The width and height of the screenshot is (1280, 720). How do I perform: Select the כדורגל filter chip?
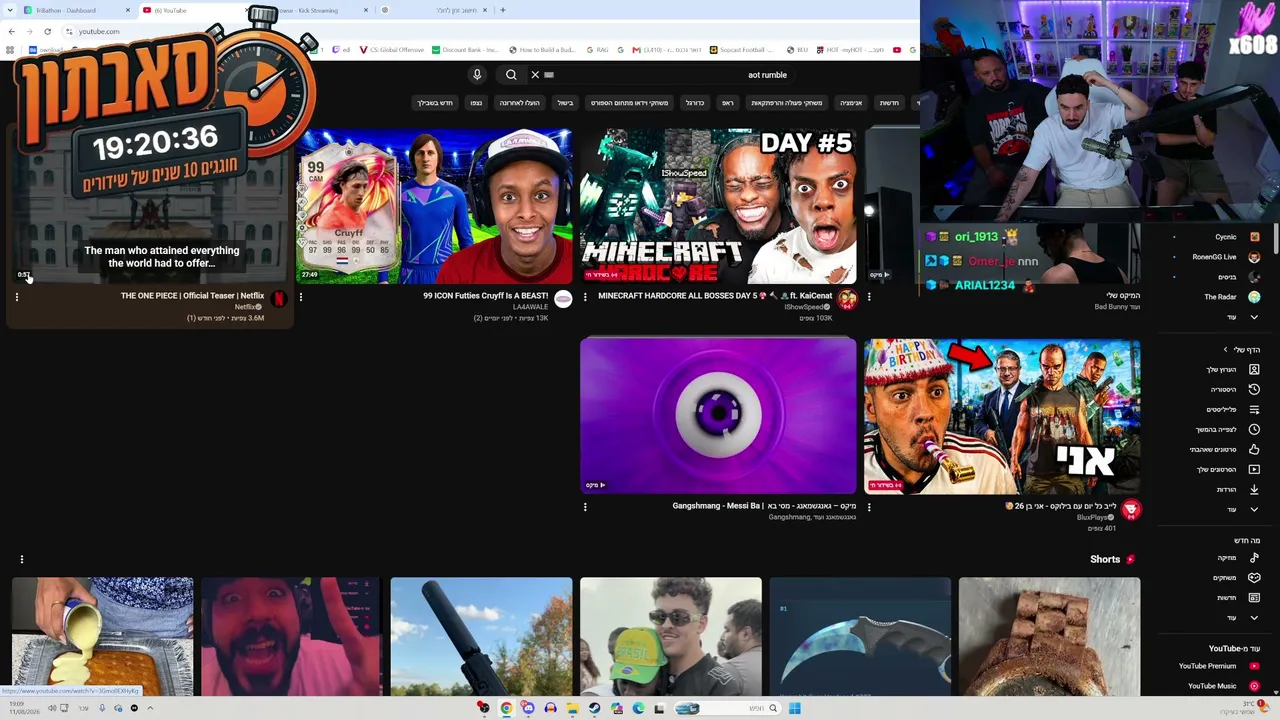point(695,103)
